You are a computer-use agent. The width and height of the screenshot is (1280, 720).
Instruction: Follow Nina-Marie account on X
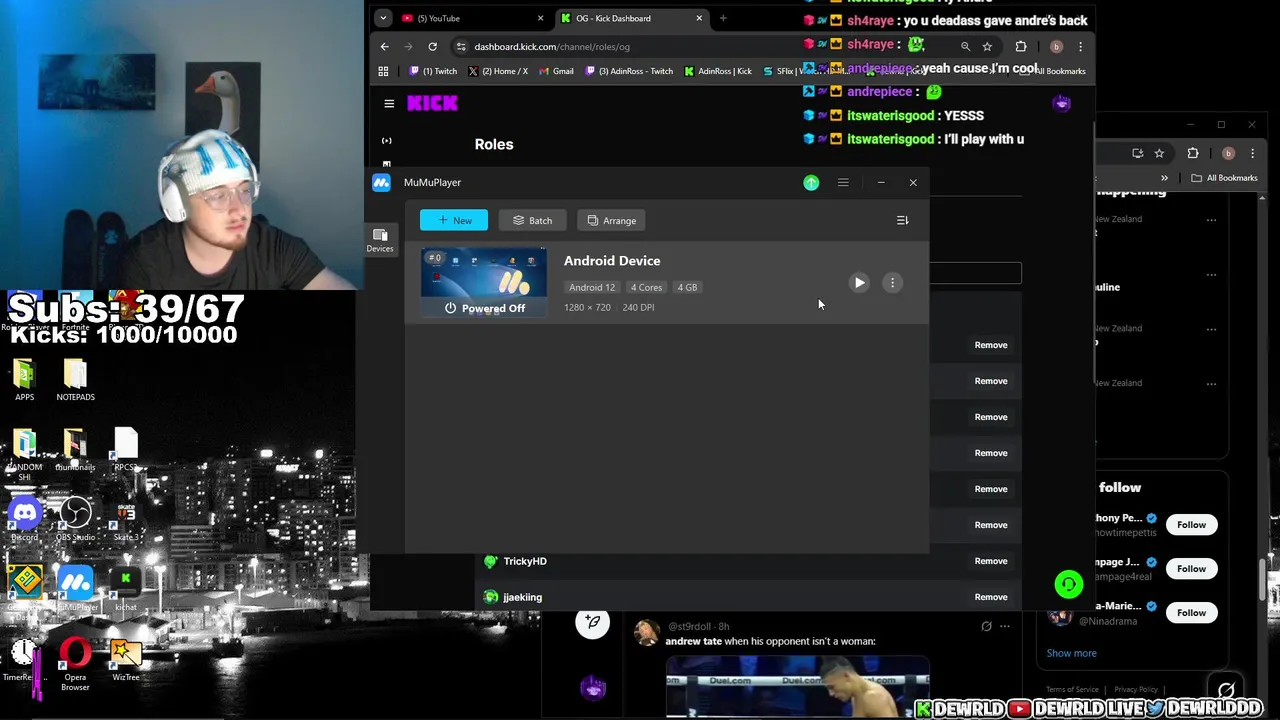(x=1191, y=613)
